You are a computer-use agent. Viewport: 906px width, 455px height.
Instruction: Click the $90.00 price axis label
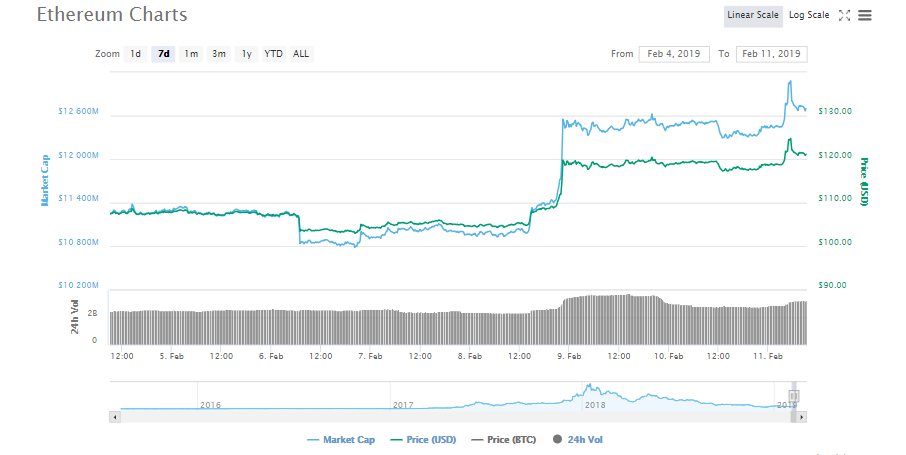click(833, 285)
